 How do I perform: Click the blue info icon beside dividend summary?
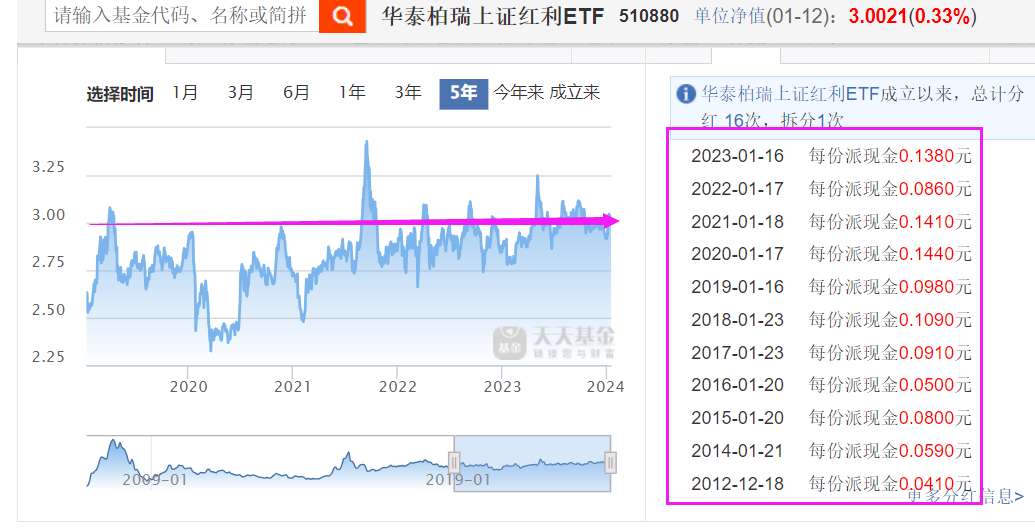coord(686,94)
